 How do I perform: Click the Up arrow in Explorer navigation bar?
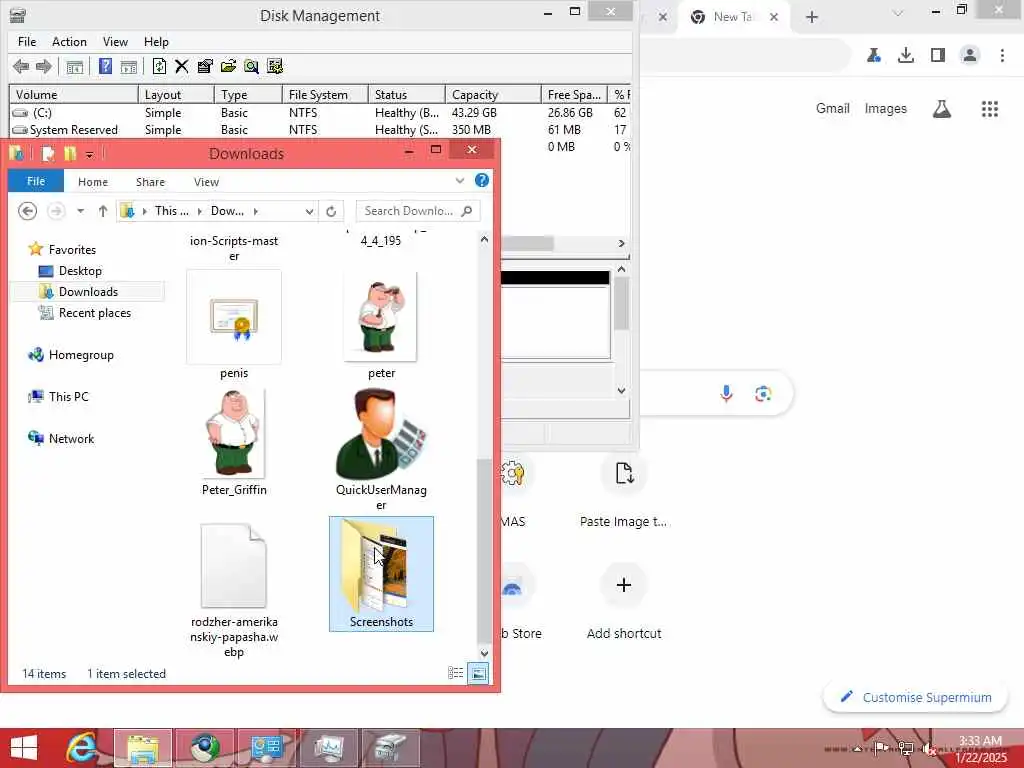[103, 211]
